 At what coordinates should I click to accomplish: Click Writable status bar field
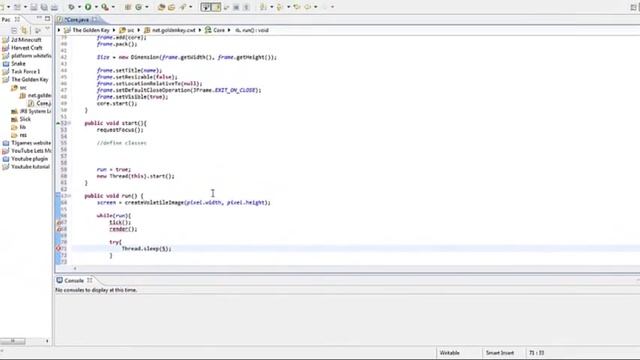point(450,353)
